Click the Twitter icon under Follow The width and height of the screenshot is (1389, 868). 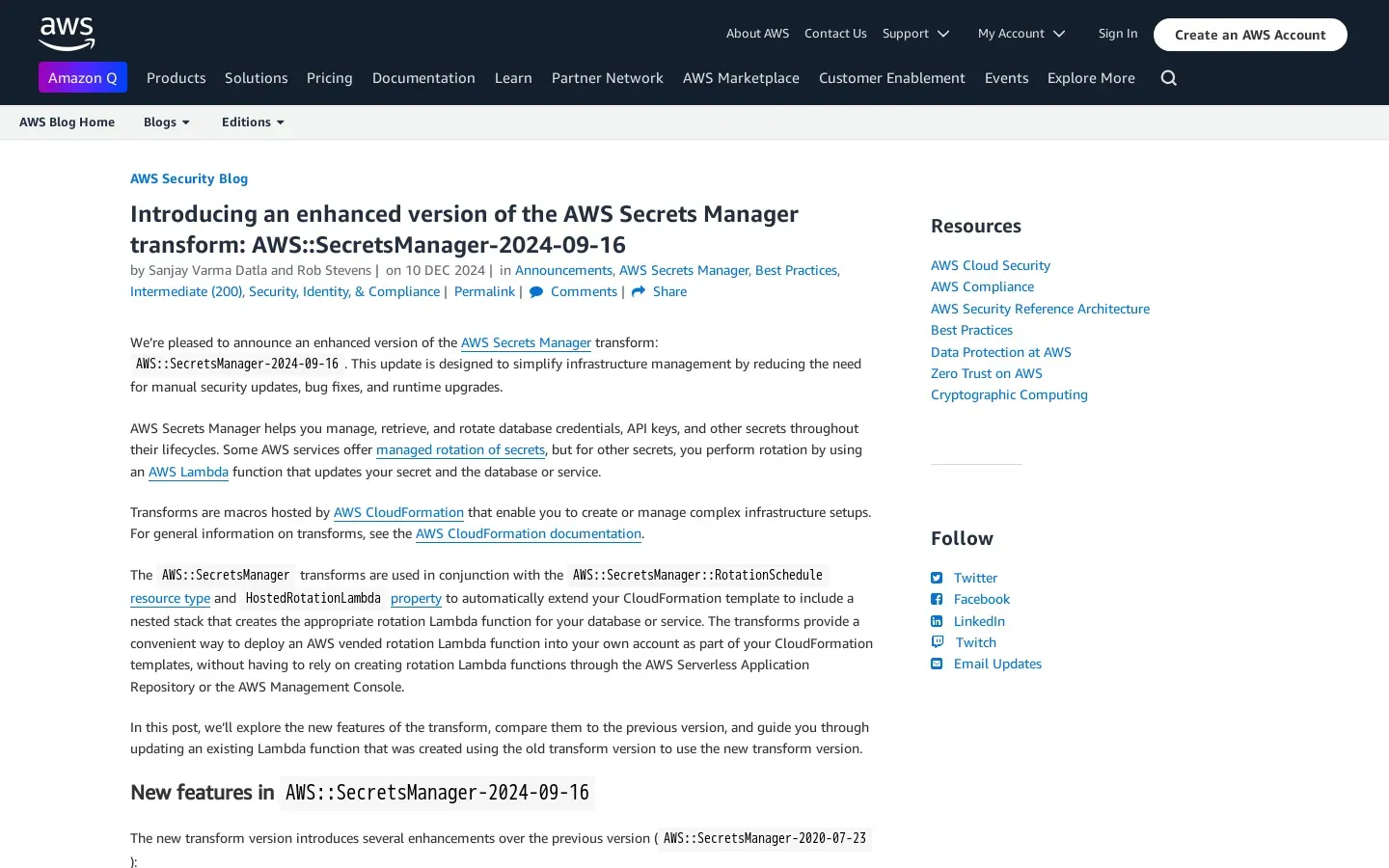pos(937,578)
